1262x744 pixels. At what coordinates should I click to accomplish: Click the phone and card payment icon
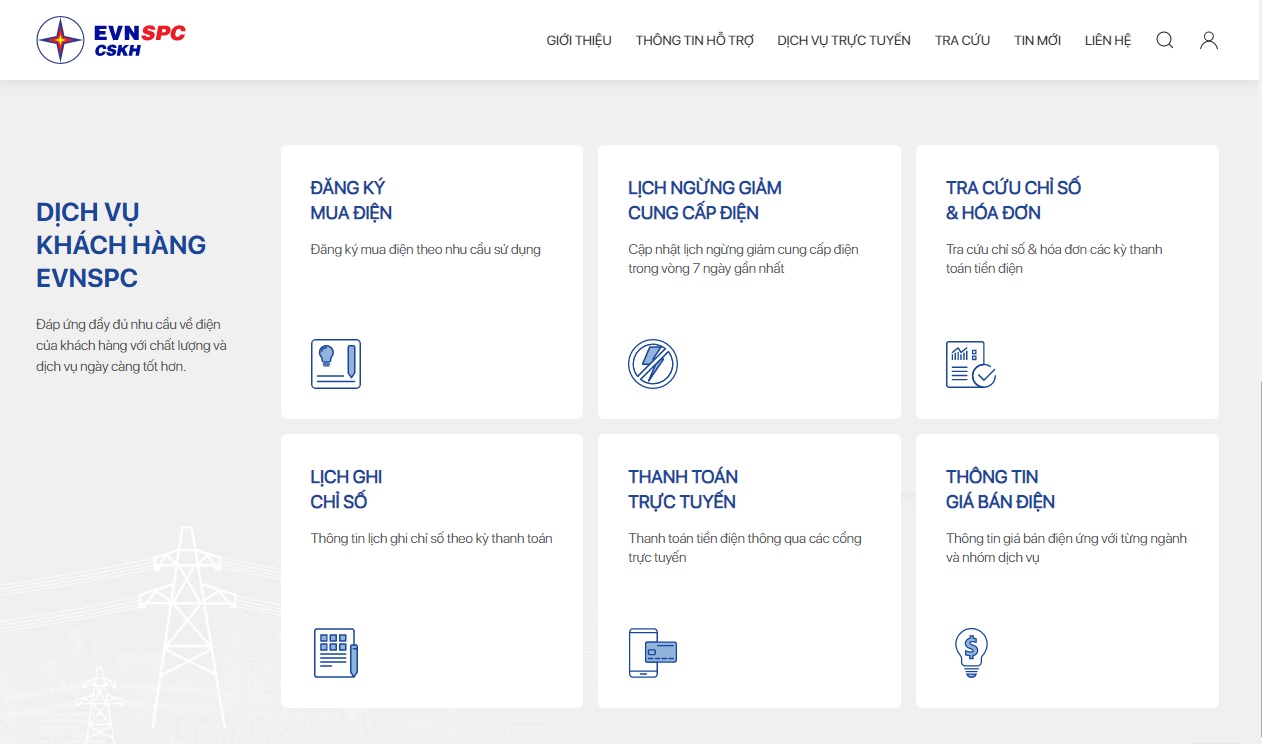point(653,653)
